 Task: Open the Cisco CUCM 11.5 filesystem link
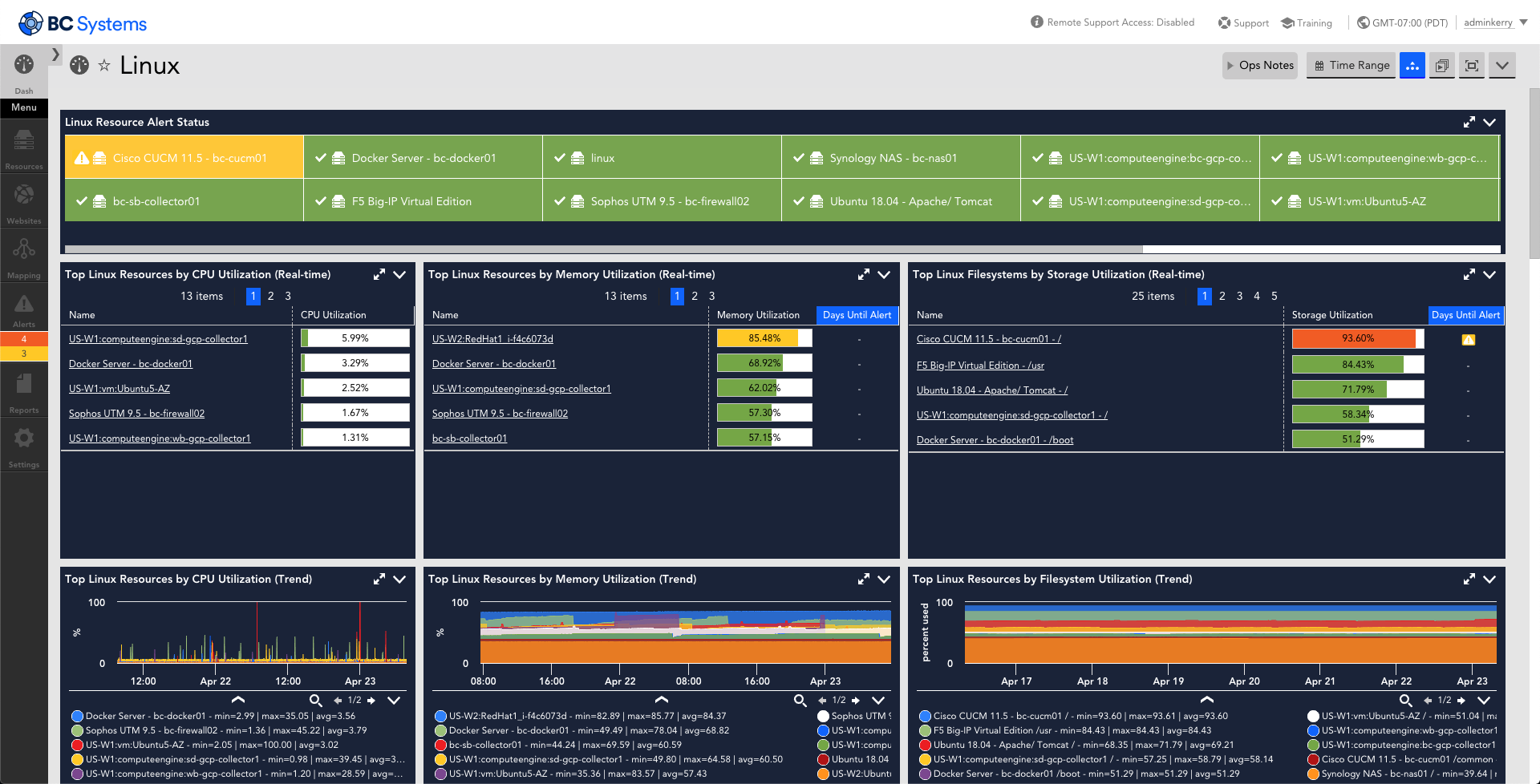tap(988, 338)
